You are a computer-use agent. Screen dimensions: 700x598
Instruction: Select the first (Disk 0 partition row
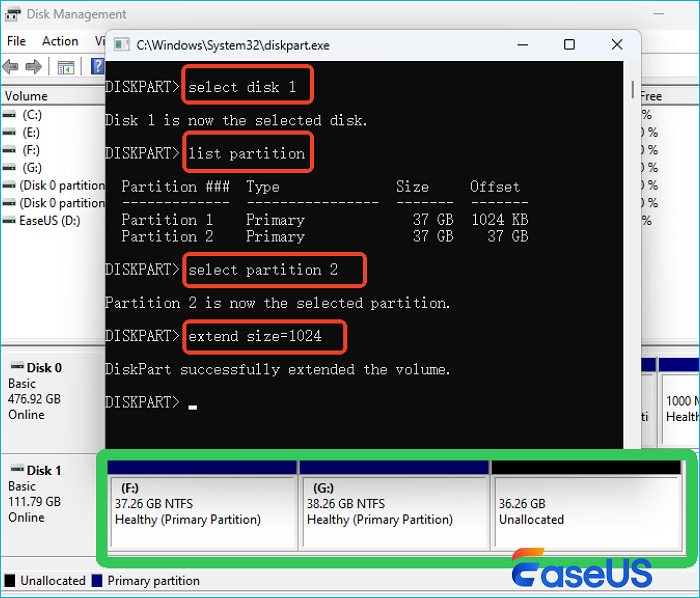[54, 186]
